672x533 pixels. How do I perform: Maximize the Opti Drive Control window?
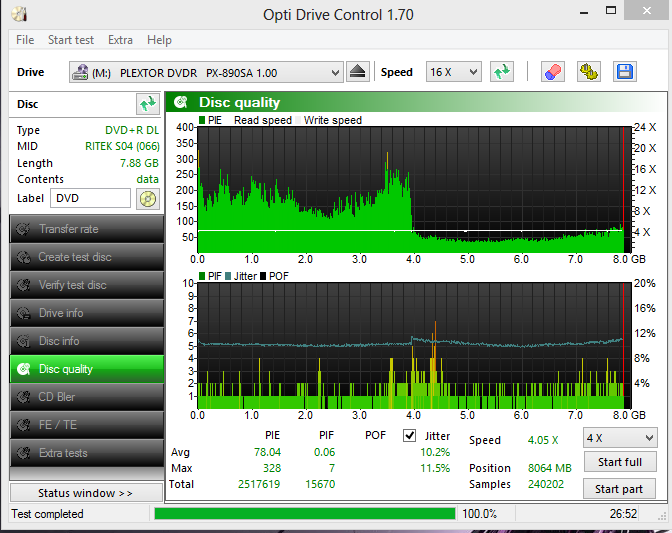(611, 10)
